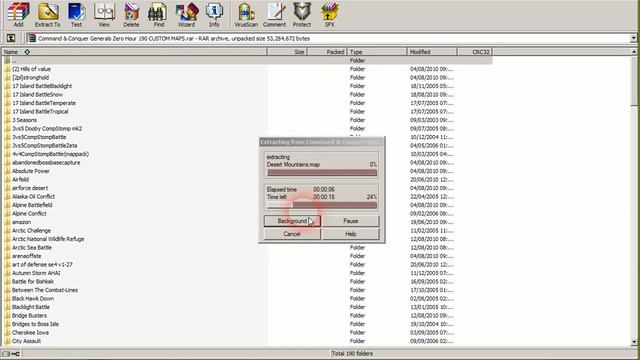Select folder 'Absolute Power'
The image size is (640, 360).
(x=31, y=171)
